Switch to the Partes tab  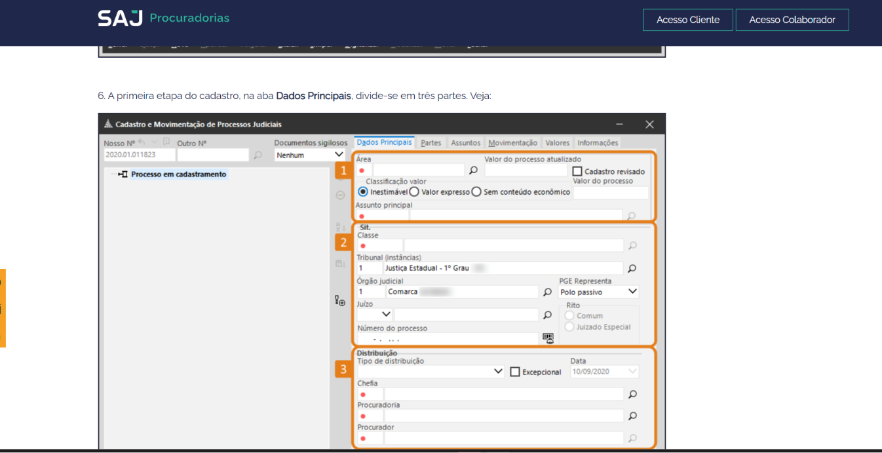click(431, 143)
